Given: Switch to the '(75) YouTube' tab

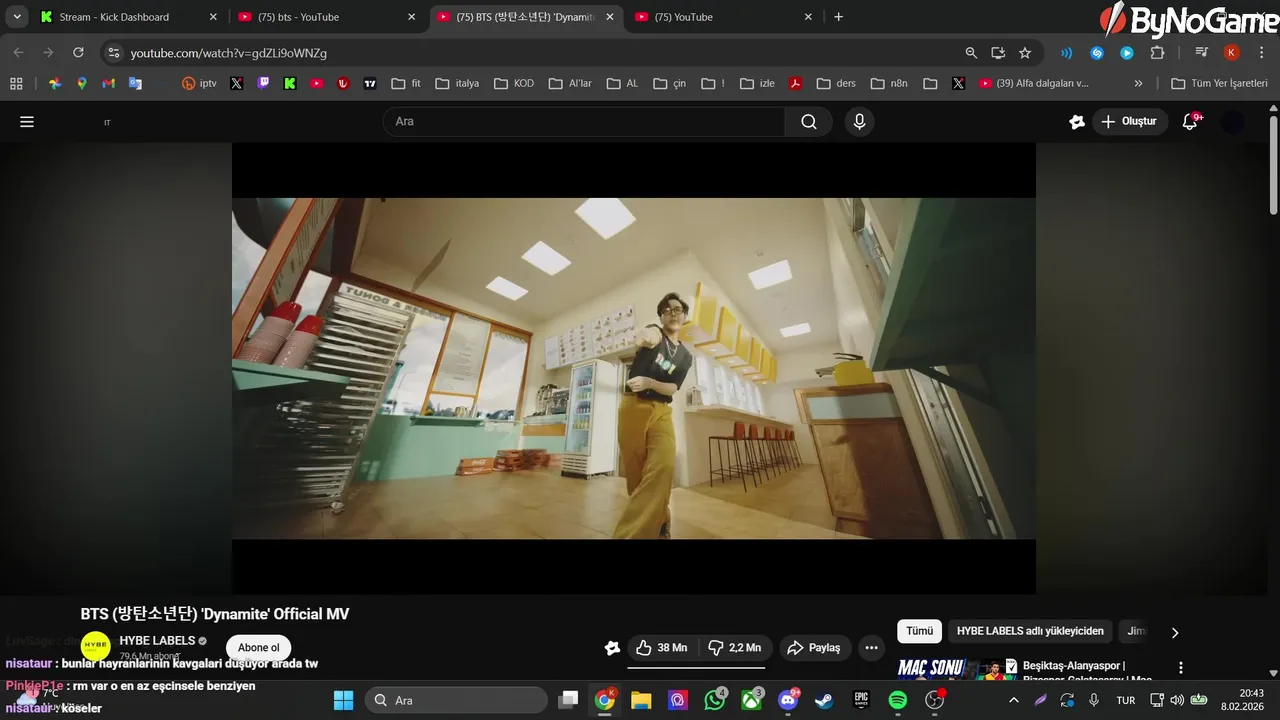Looking at the screenshot, I should [x=724, y=17].
